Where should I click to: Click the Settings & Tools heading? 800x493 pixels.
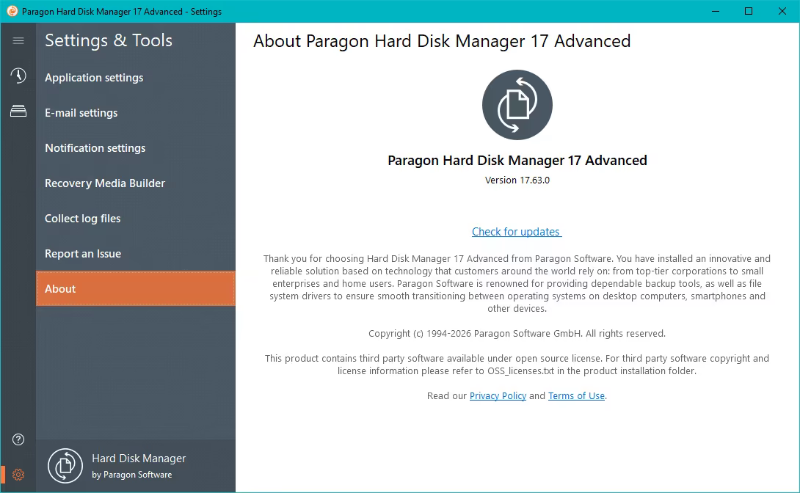tap(109, 40)
